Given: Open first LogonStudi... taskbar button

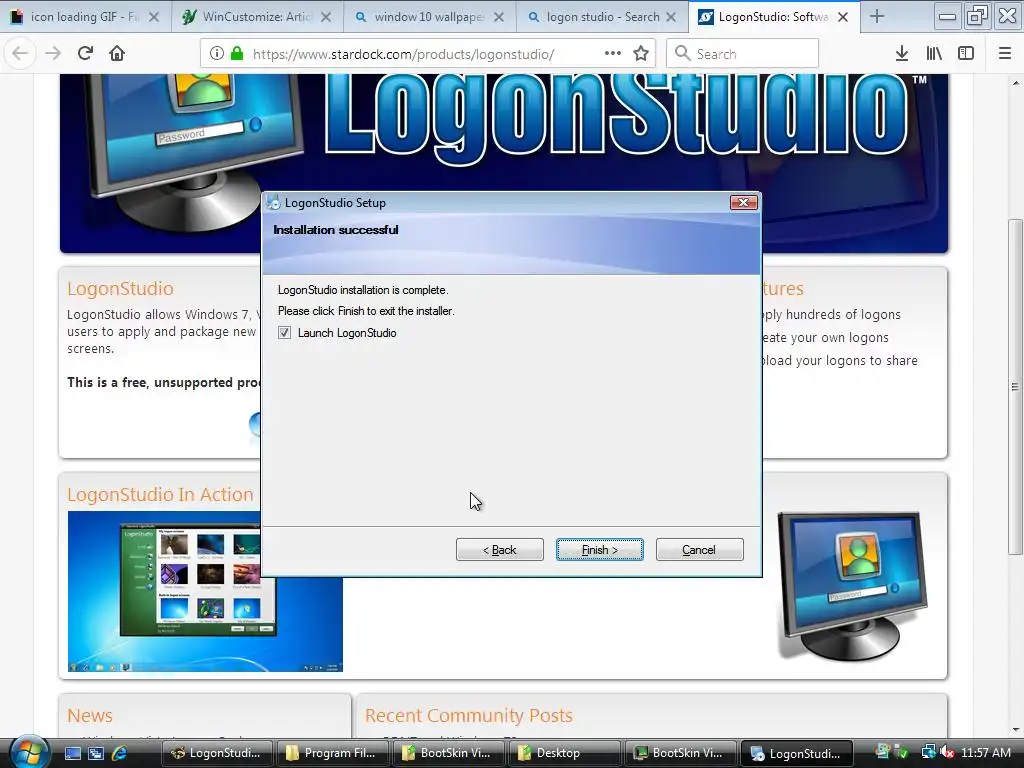Looking at the screenshot, I should pos(216,753).
